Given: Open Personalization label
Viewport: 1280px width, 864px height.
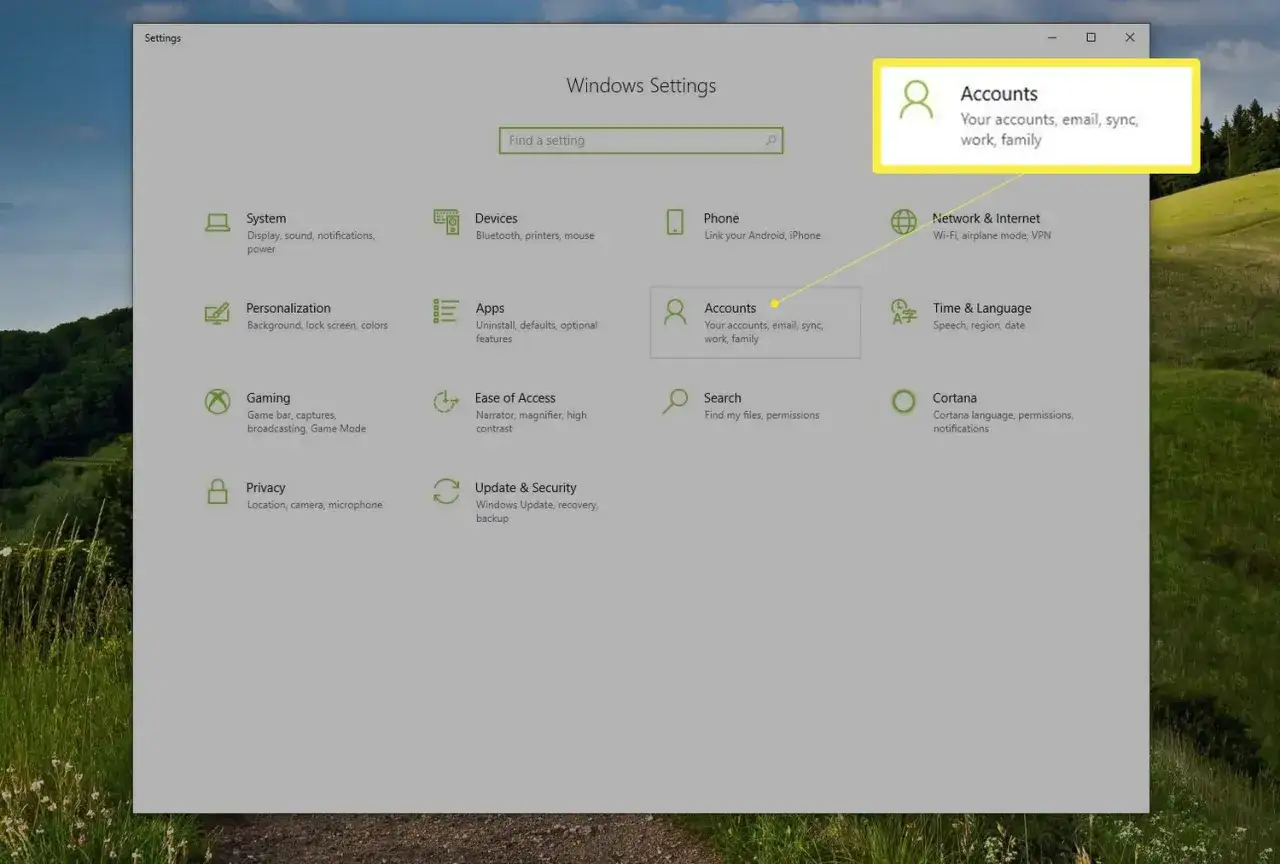Looking at the screenshot, I should click(288, 308).
